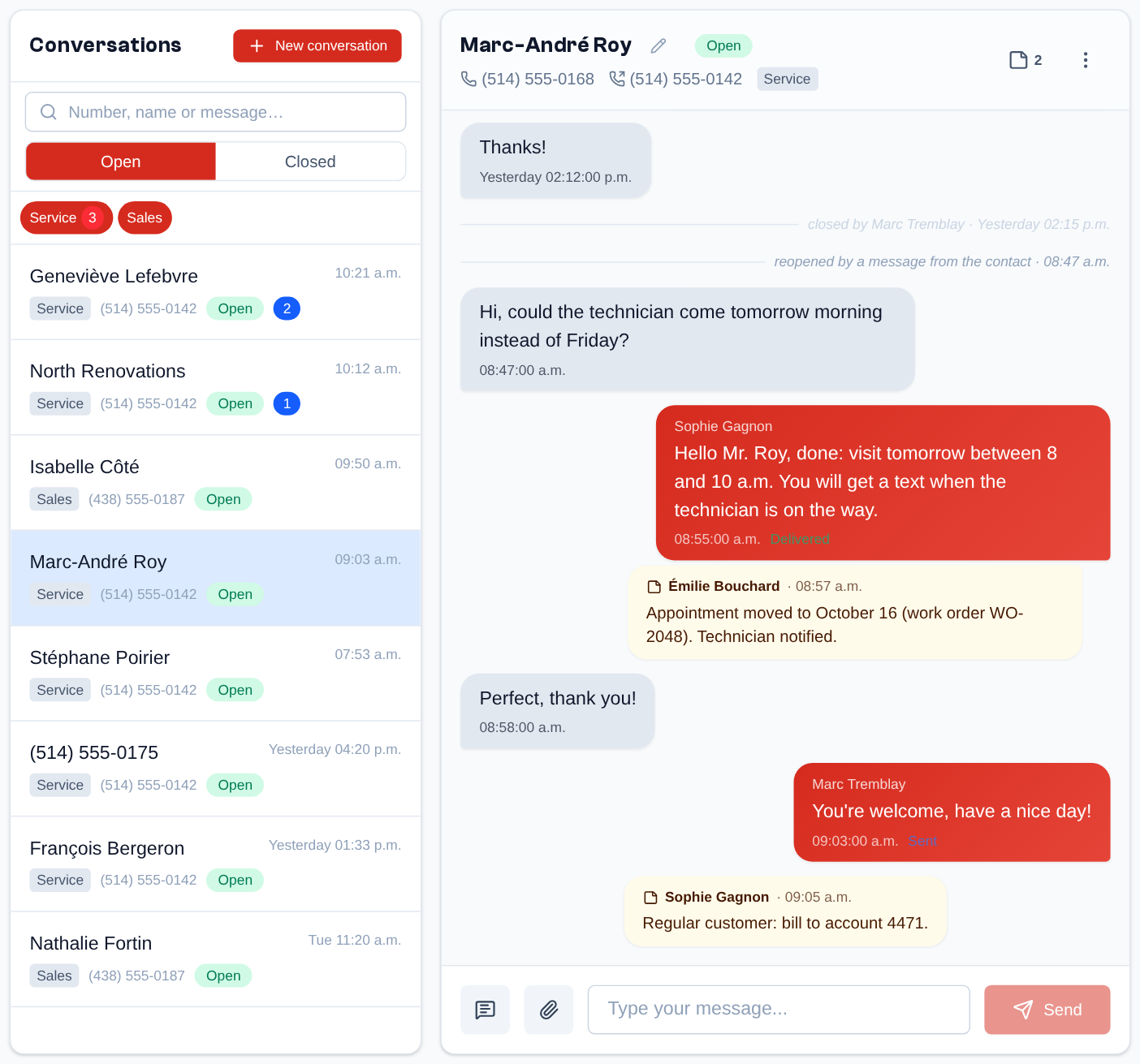This screenshot has height=1064, width=1140.
Task: Open the three-dot more options menu
Action: point(1086,60)
